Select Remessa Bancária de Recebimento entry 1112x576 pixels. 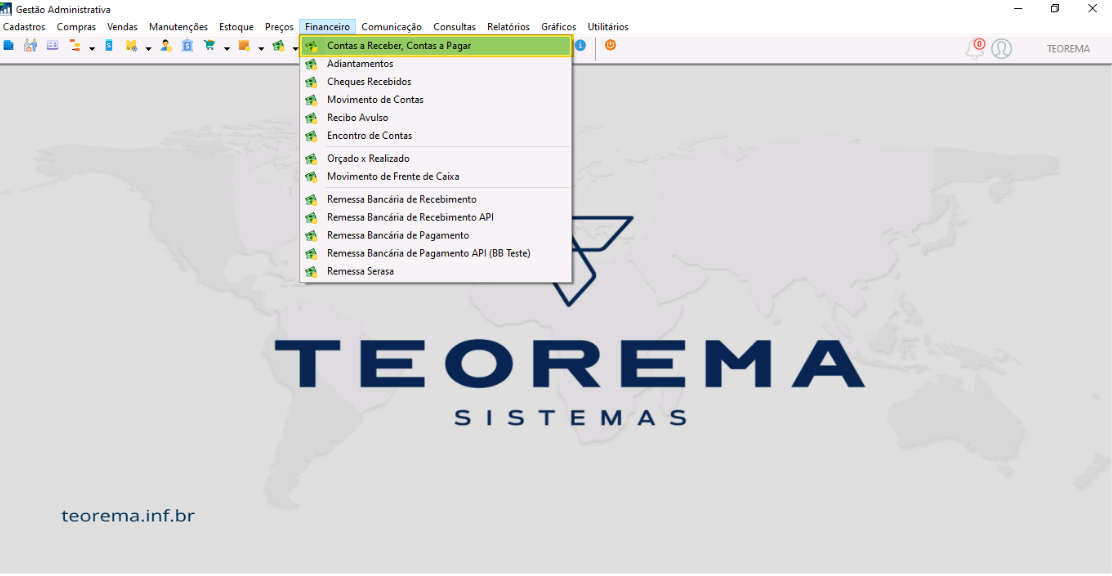click(x=435, y=199)
